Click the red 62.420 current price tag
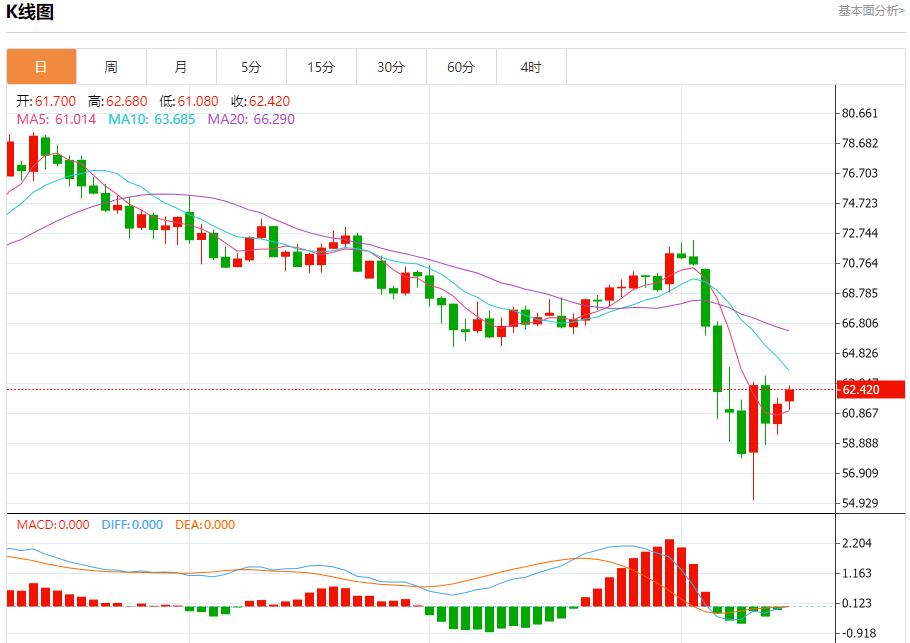This screenshot has height=643, width=910. 872,389
